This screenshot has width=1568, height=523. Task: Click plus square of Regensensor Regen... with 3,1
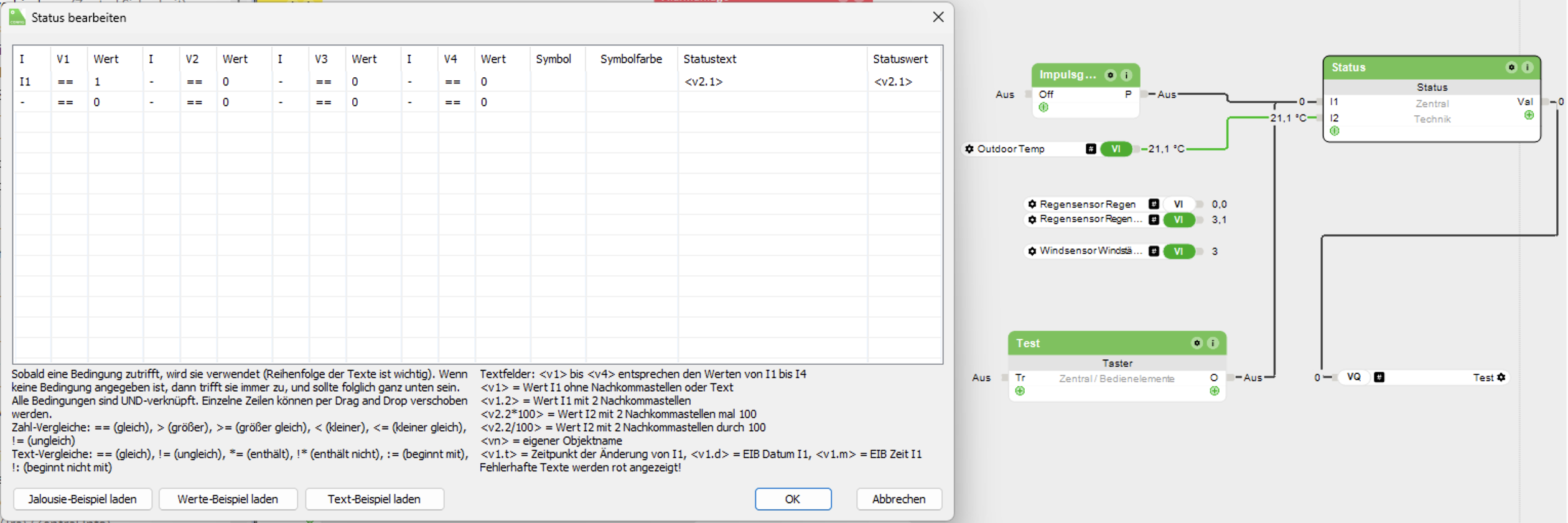[x=1154, y=220]
